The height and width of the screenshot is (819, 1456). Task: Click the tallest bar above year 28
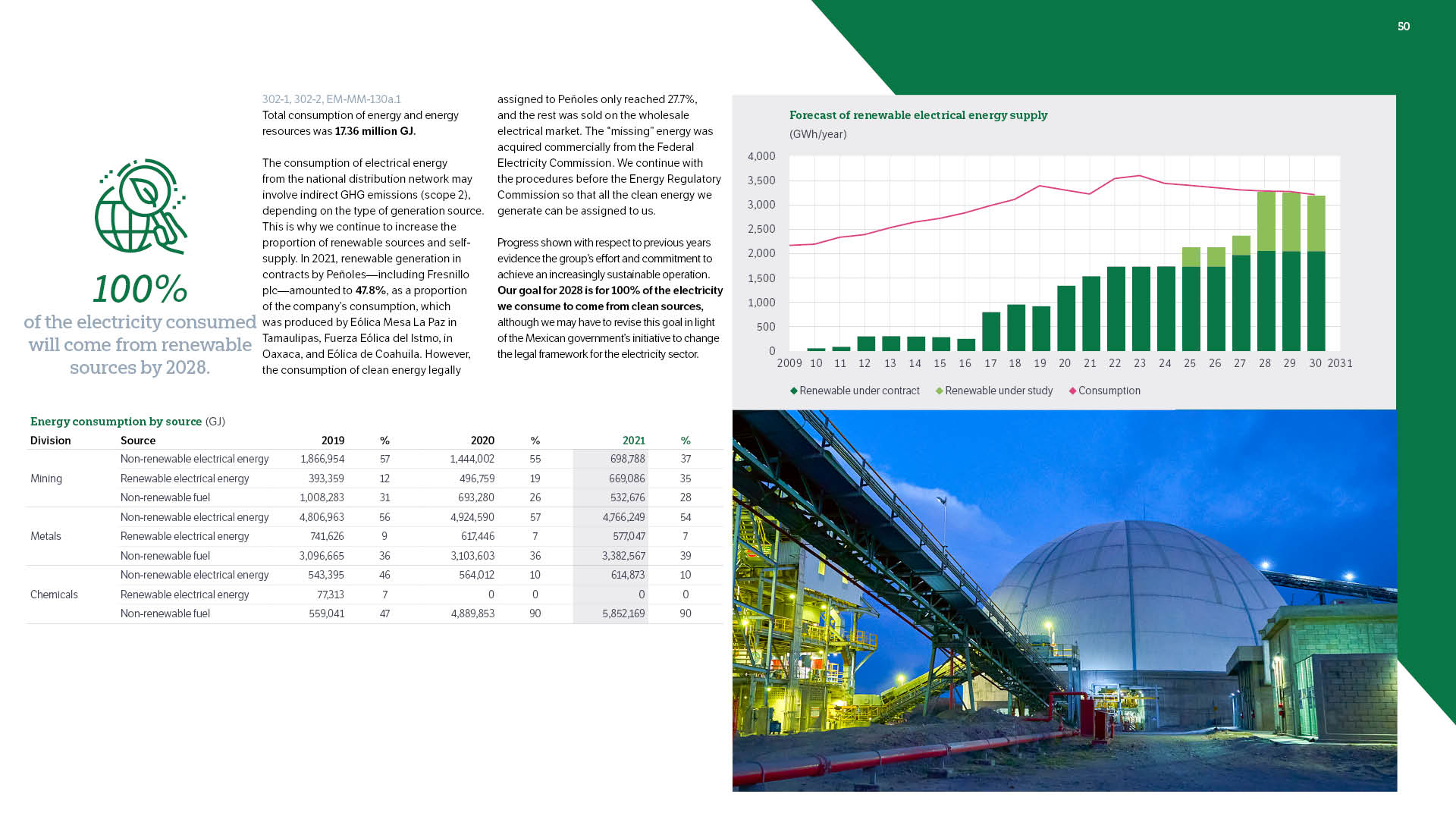[x=1266, y=271]
